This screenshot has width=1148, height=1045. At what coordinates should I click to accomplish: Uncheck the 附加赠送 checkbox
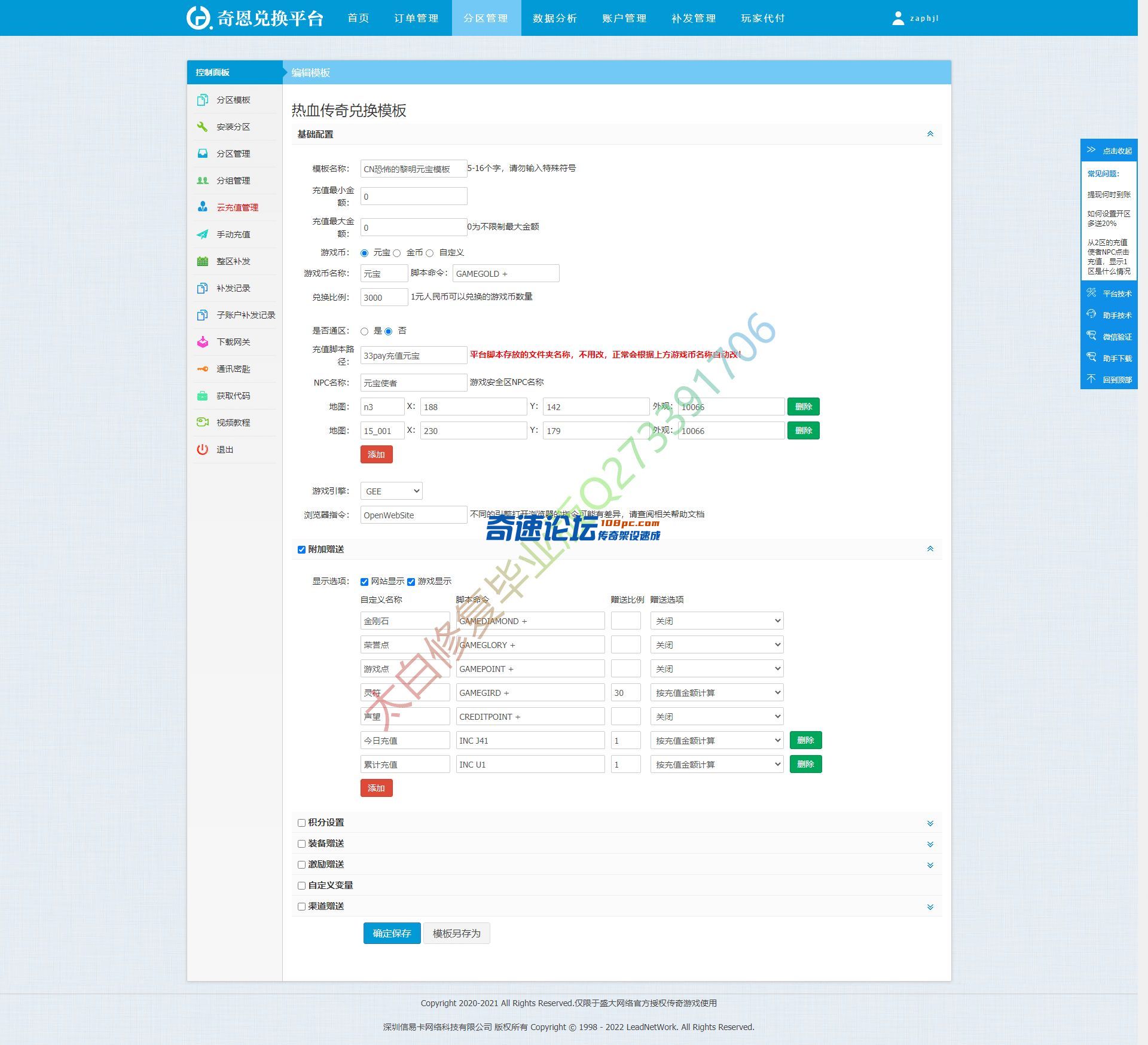pyautogui.click(x=302, y=550)
